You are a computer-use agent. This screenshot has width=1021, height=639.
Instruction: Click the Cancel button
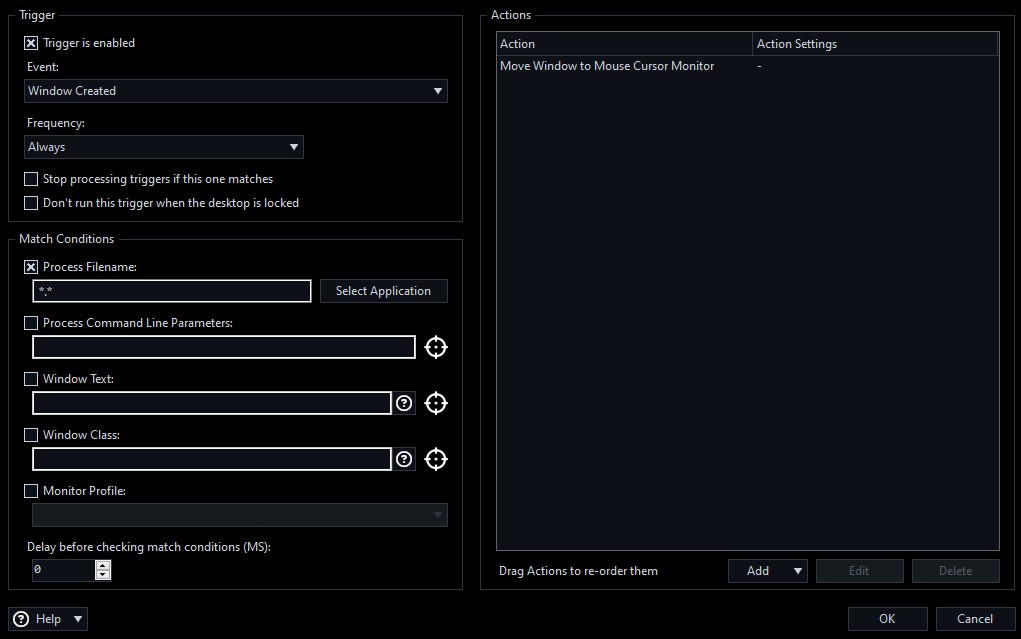(974, 619)
